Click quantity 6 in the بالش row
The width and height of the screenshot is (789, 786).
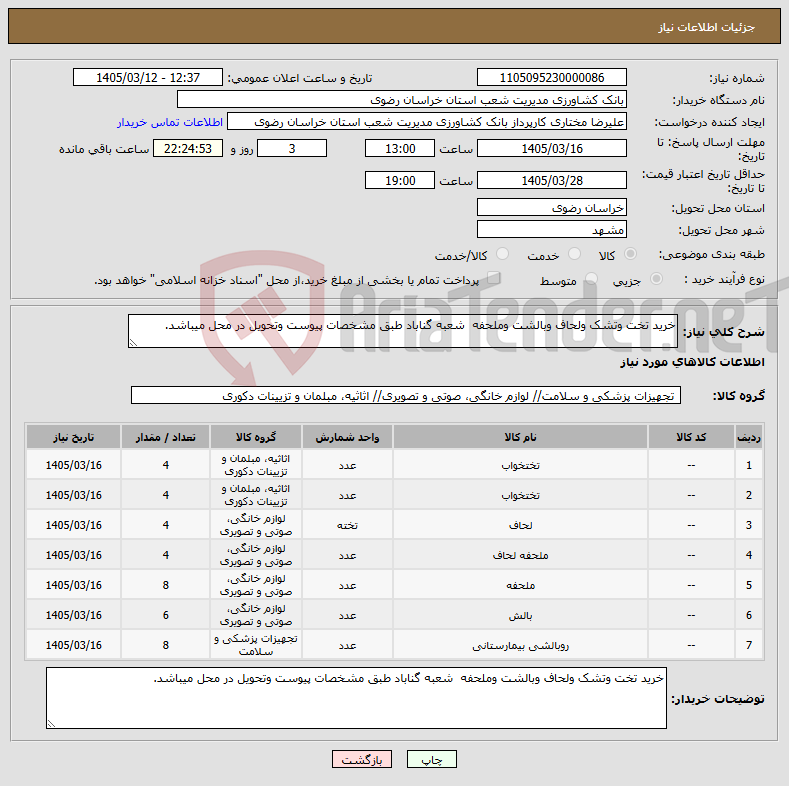point(166,615)
